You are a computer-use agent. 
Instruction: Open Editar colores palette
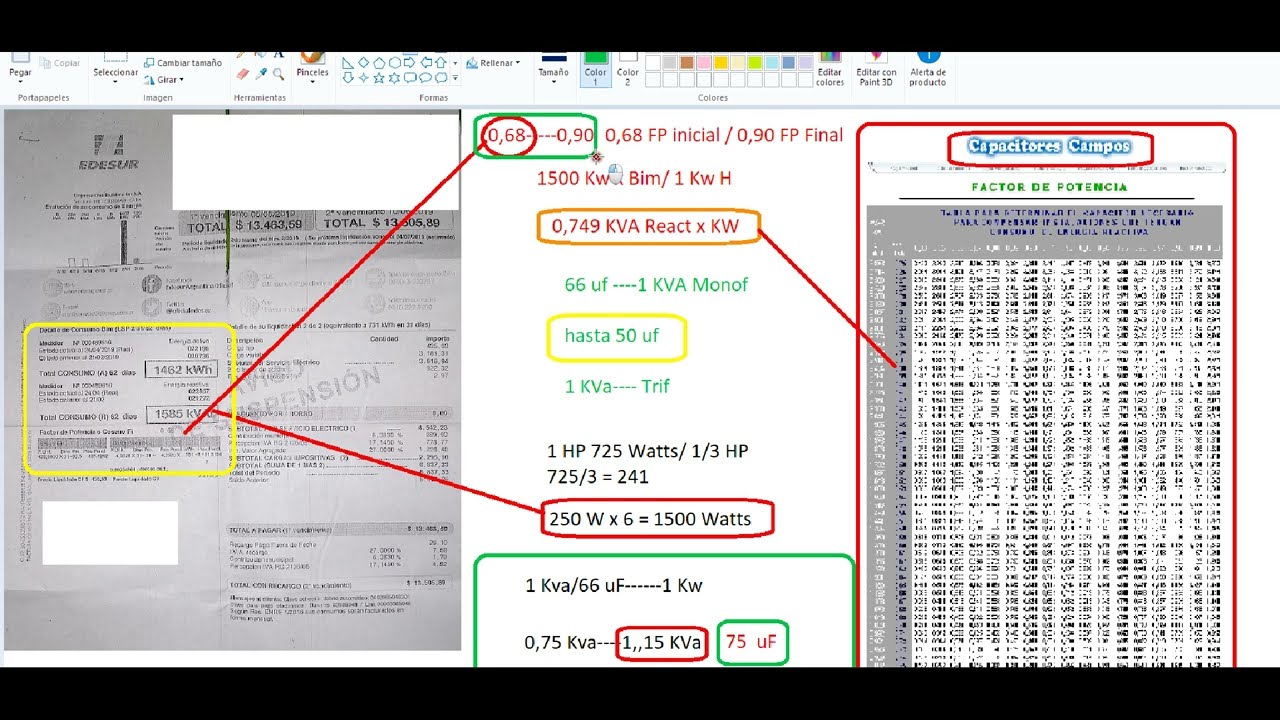(x=830, y=68)
